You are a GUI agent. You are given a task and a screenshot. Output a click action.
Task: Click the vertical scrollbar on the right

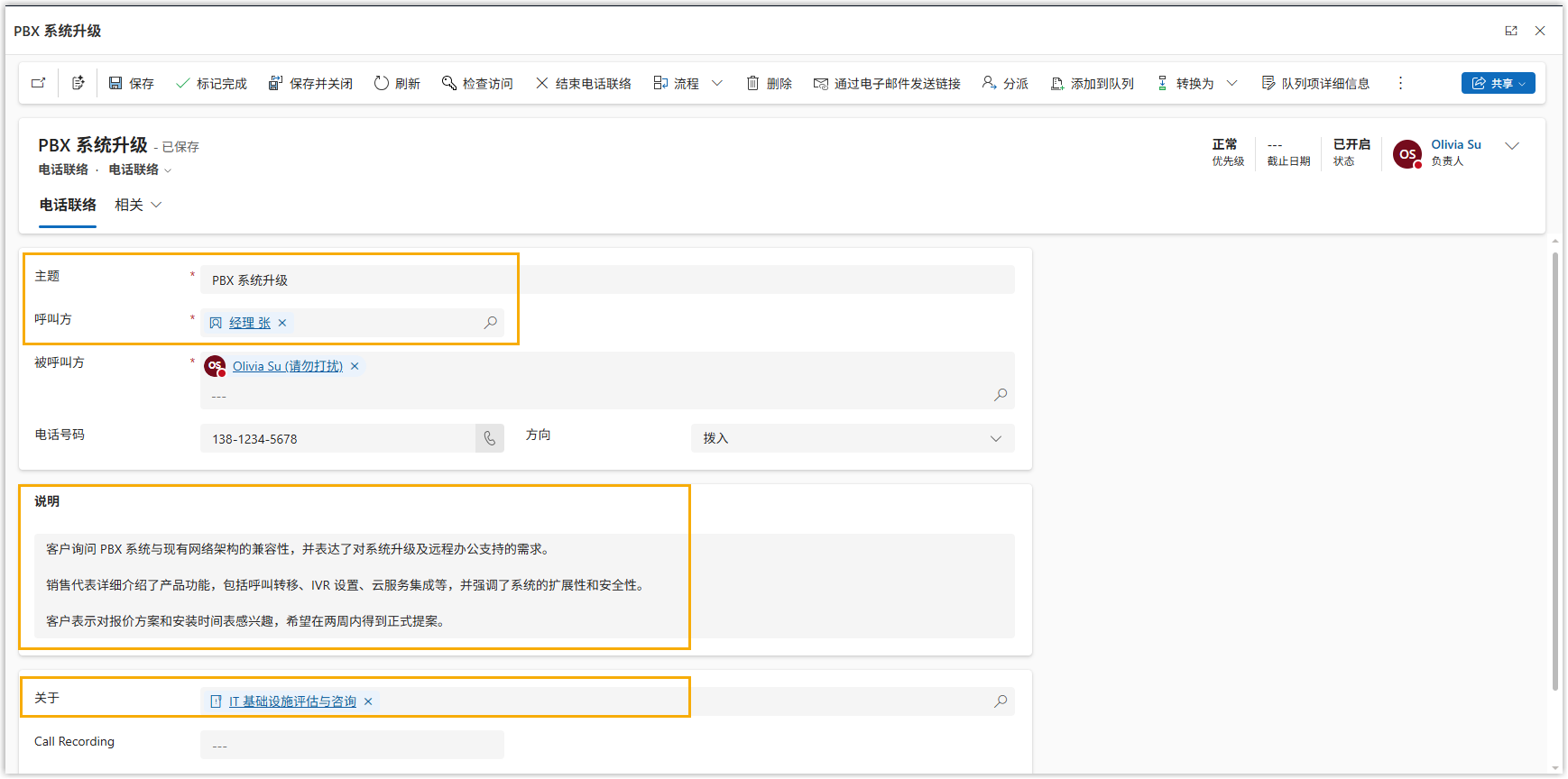[1554, 469]
